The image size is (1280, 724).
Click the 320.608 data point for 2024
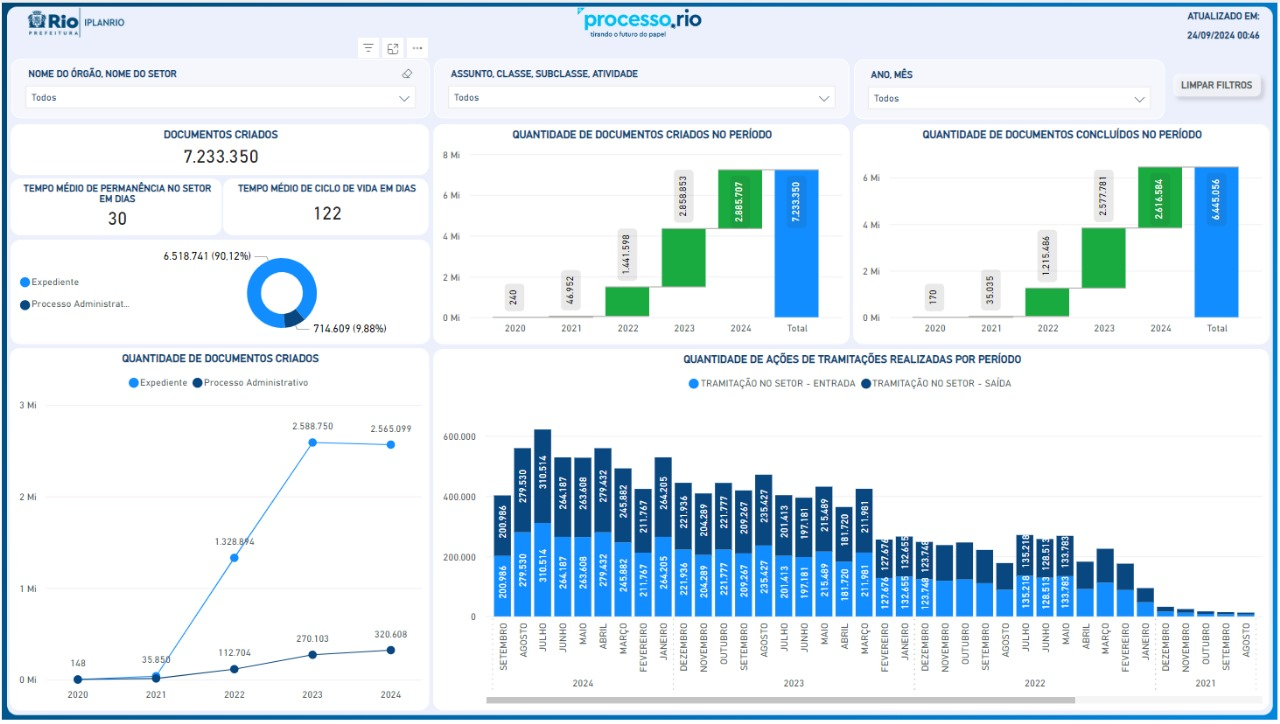coord(391,650)
